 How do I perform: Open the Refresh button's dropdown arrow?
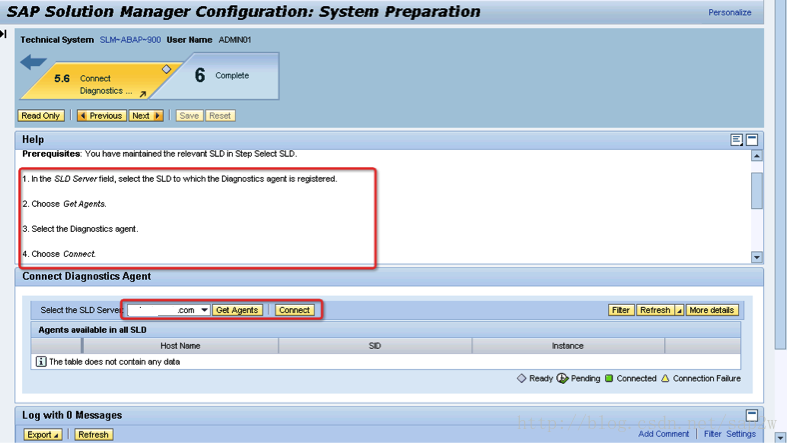click(679, 310)
